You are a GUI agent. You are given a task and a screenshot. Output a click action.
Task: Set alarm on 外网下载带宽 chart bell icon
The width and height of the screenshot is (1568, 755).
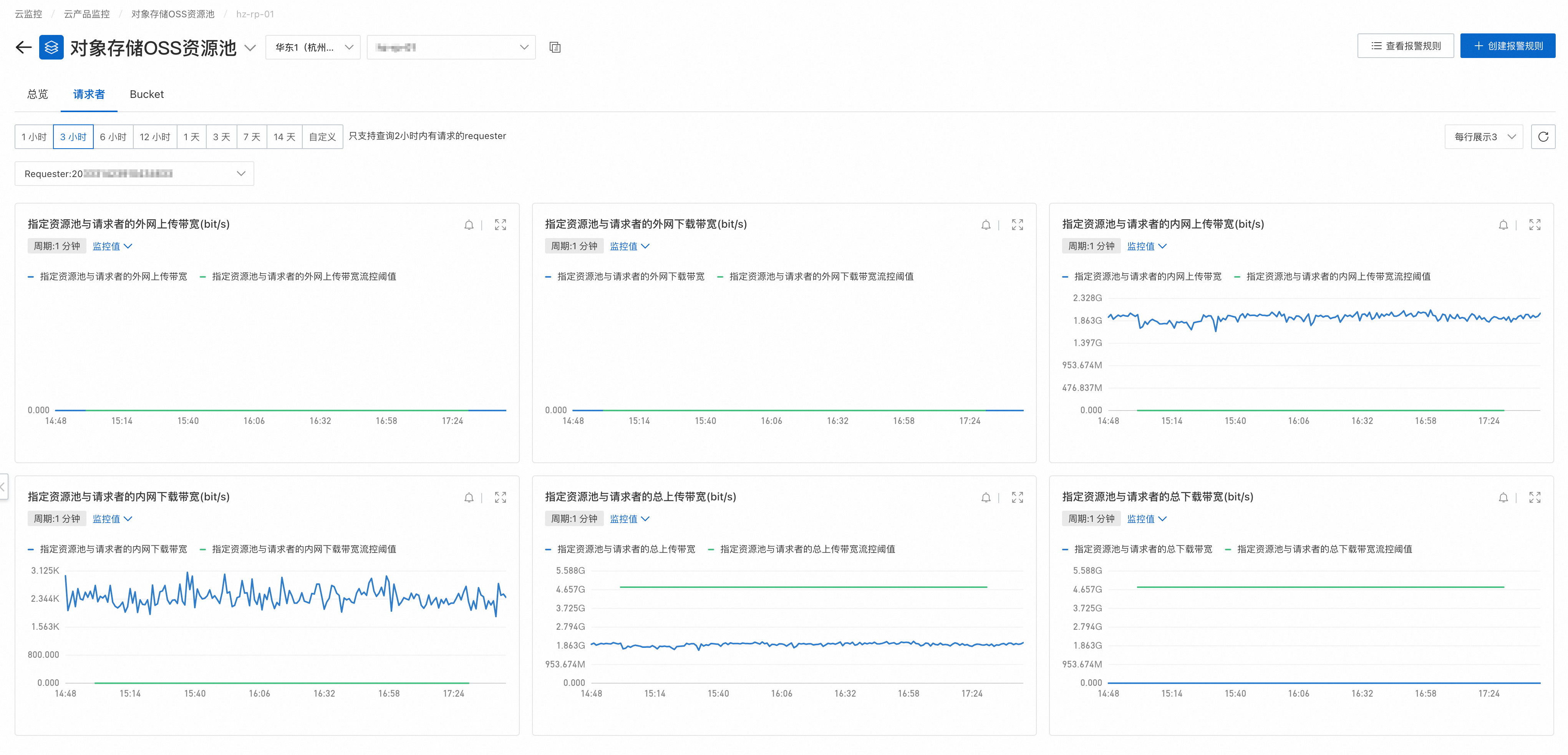(986, 225)
